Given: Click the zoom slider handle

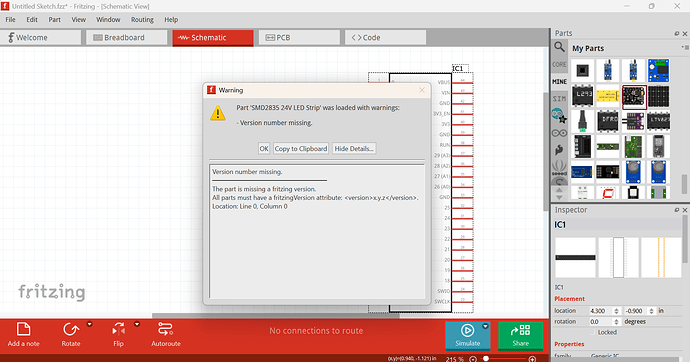Looking at the screenshot, I should click(486, 359).
